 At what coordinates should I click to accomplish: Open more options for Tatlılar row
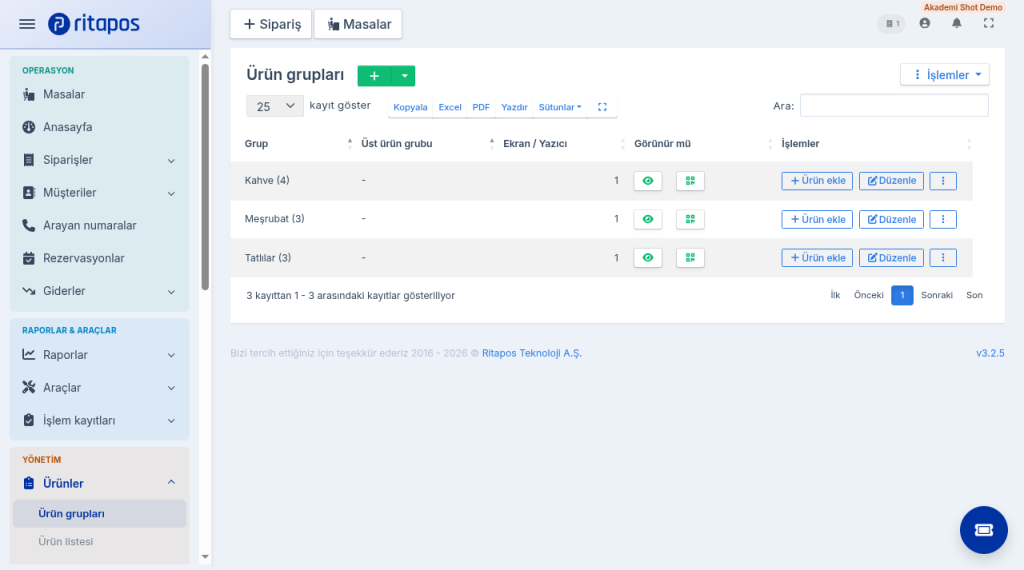click(x=943, y=258)
